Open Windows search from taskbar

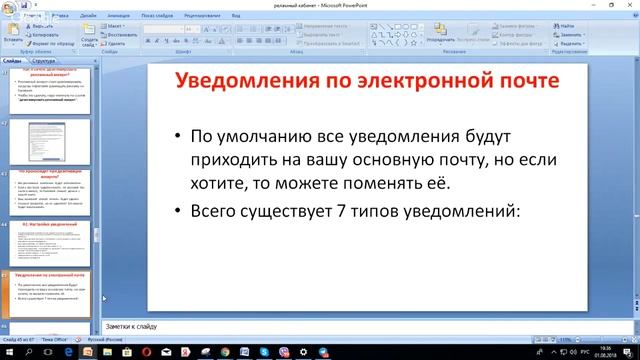pyautogui.click(x=29, y=352)
